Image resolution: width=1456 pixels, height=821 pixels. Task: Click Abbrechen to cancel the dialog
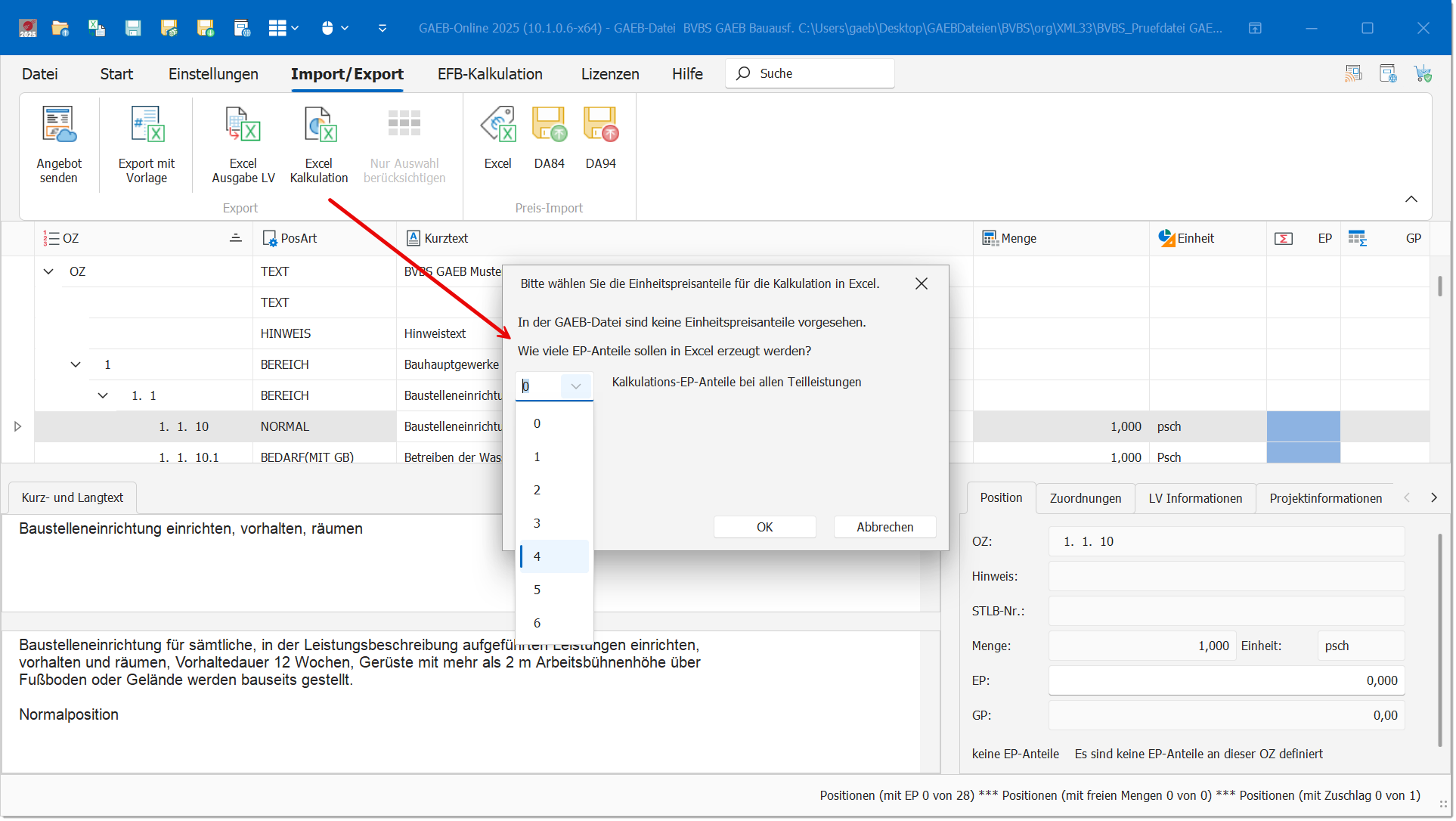(884, 527)
